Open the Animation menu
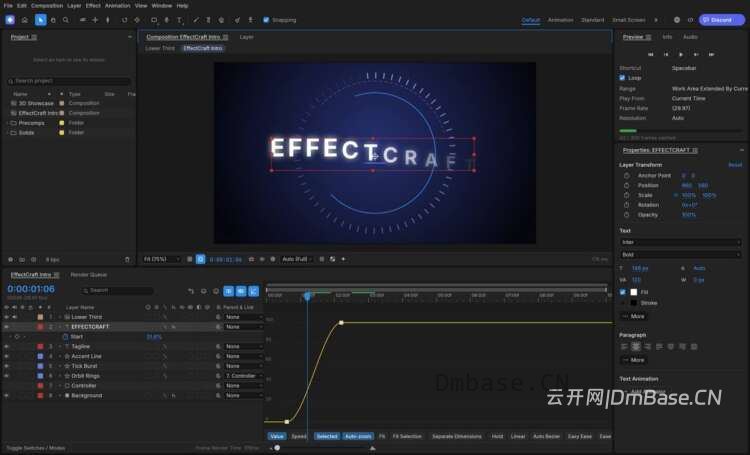750x455 pixels. pos(118,6)
